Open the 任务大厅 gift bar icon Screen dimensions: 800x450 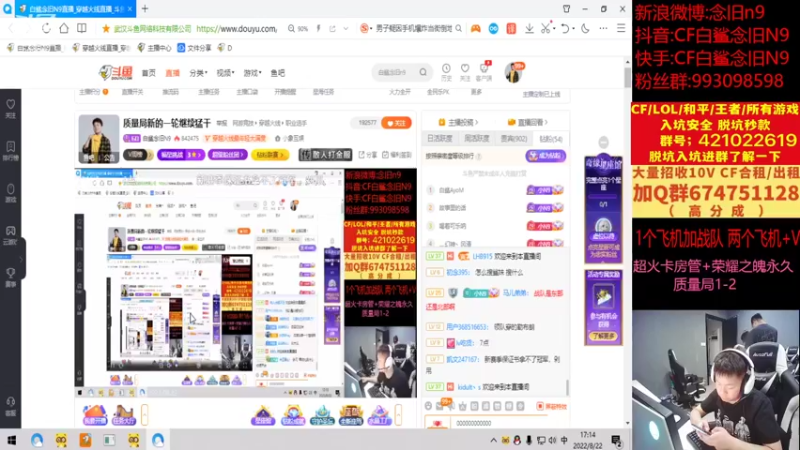point(123,414)
